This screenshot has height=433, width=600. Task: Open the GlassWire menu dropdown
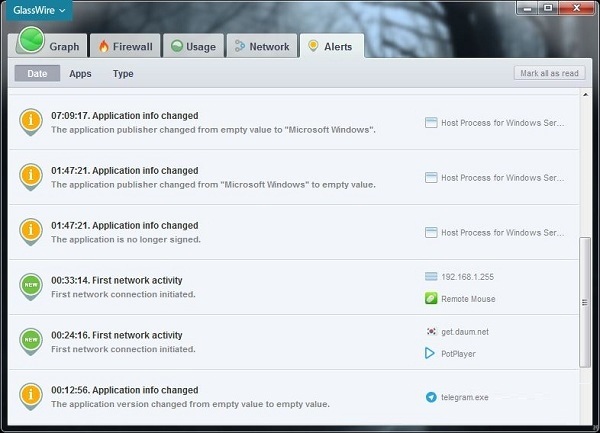pyautogui.click(x=39, y=10)
